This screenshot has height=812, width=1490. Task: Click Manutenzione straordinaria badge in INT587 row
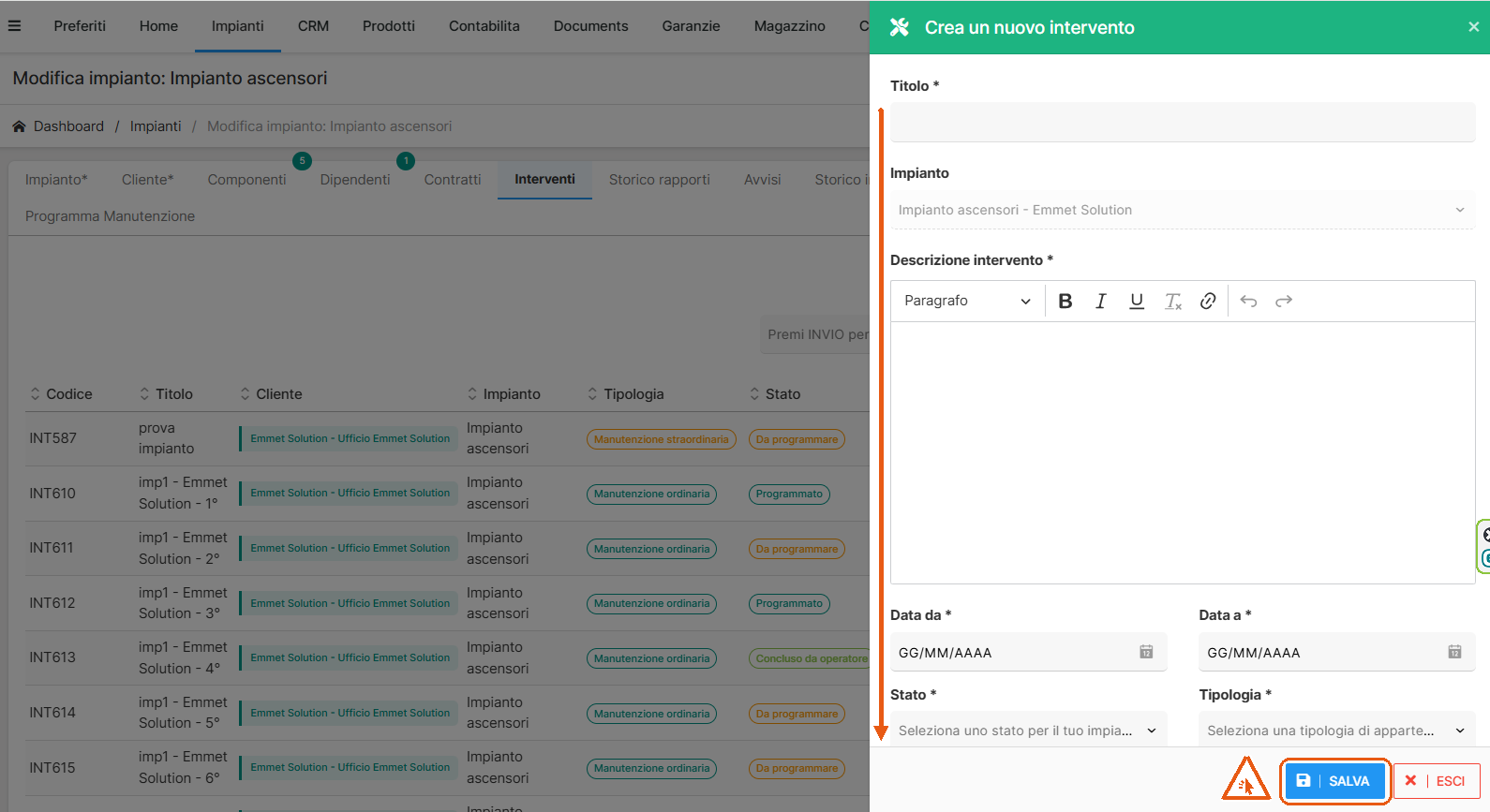[x=661, y=439]
